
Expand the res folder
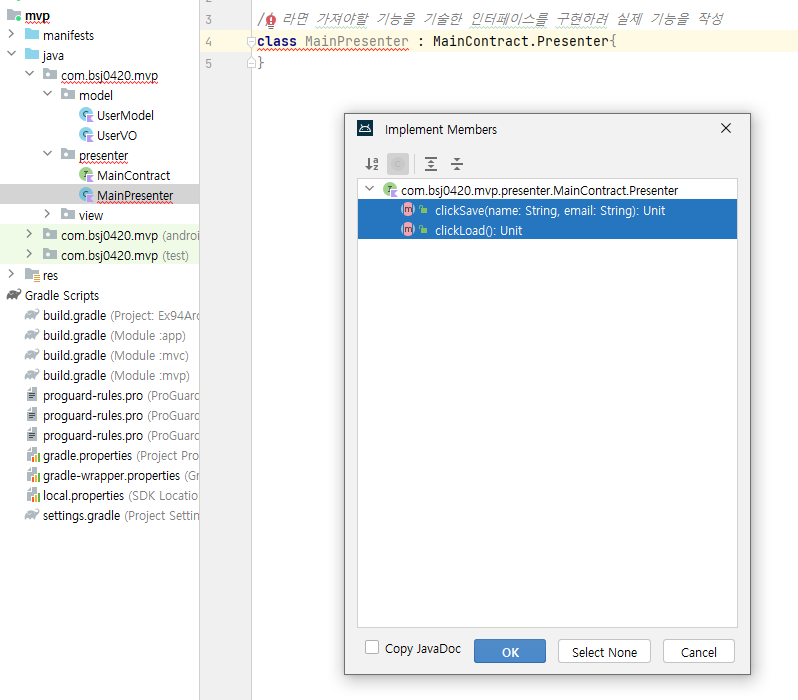point(11,274)
